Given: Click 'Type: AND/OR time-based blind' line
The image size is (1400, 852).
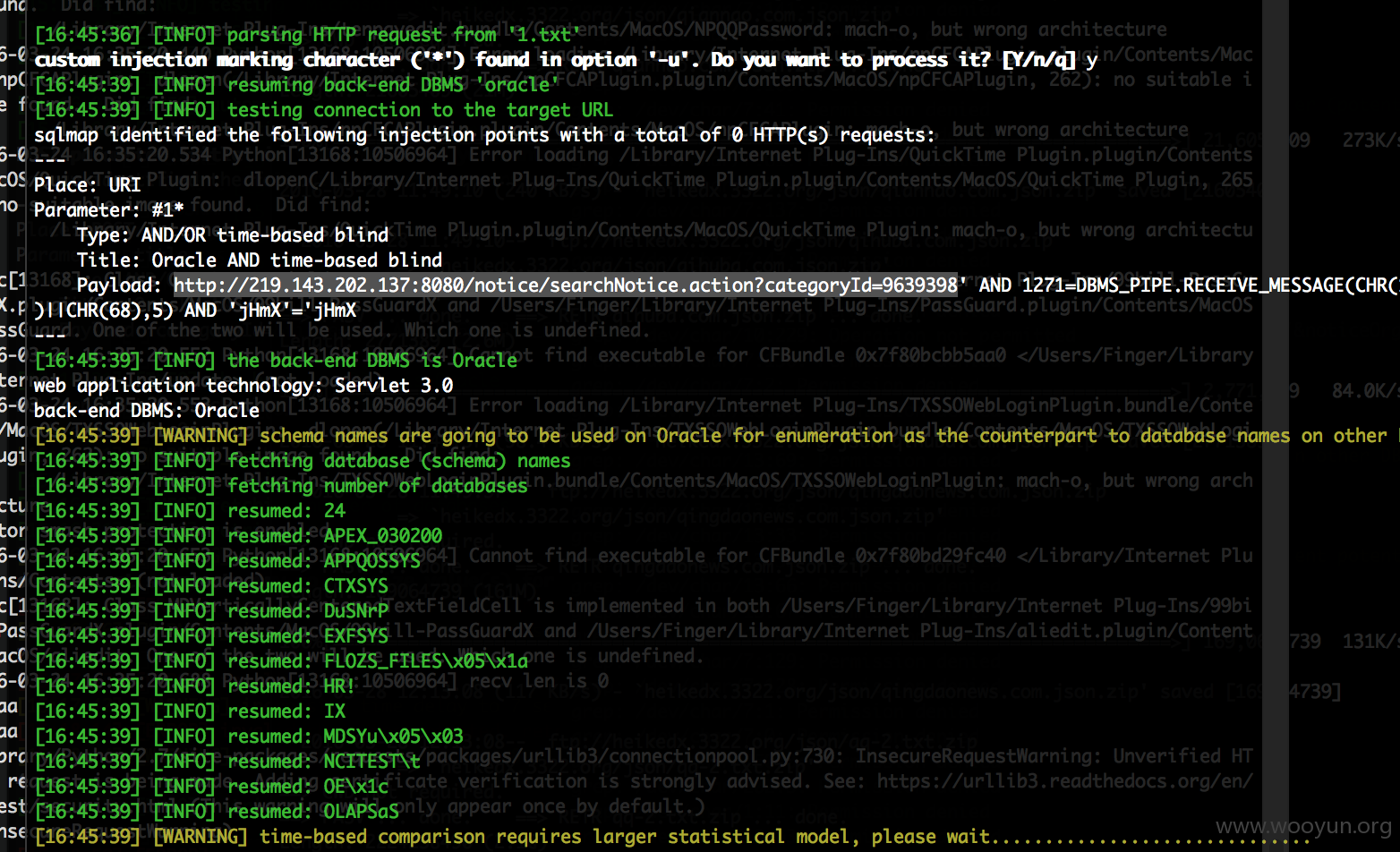Looking at the screenshot, I should click(233, 234).
